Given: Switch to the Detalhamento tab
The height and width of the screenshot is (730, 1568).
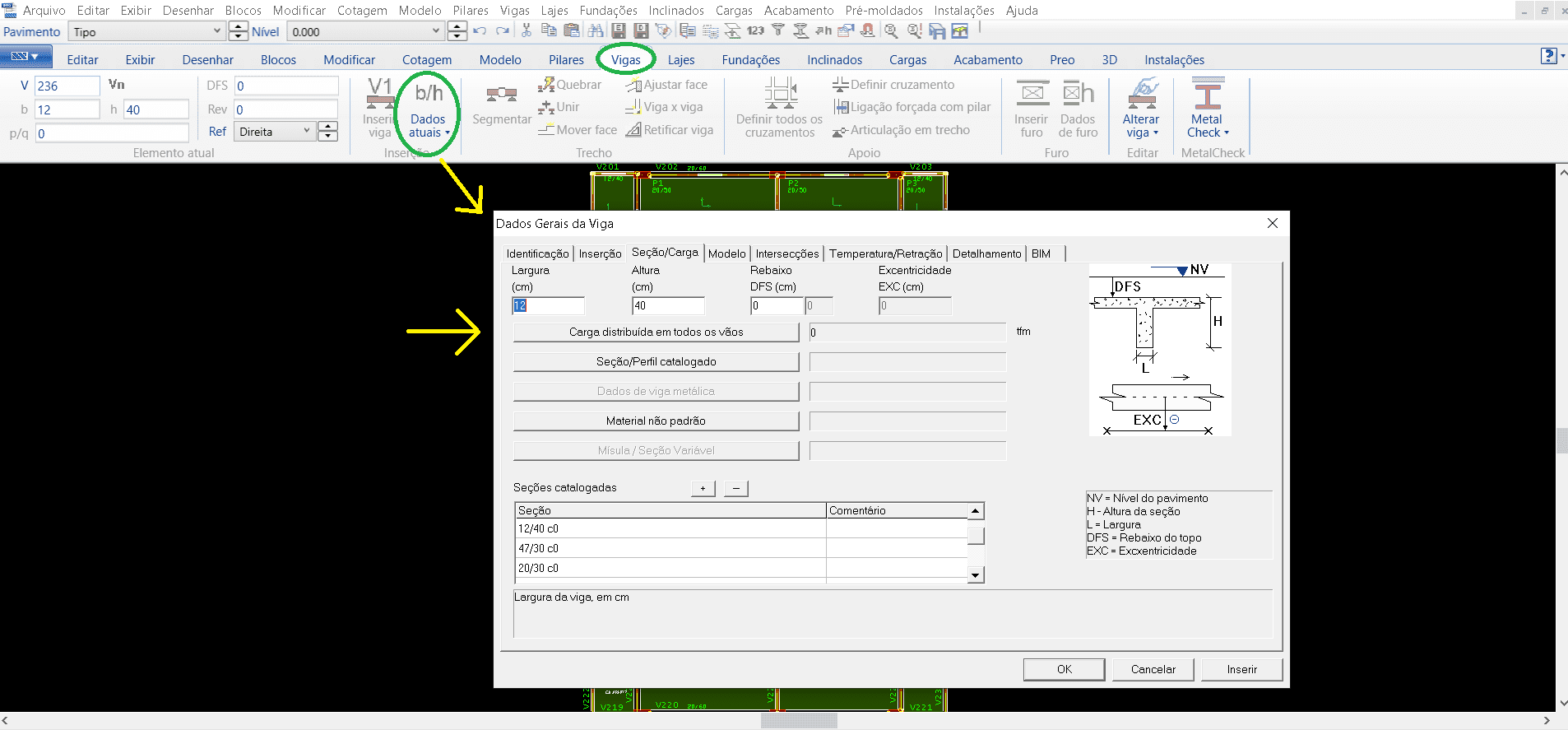Looking at the screenshot, I should click(986, 253).
